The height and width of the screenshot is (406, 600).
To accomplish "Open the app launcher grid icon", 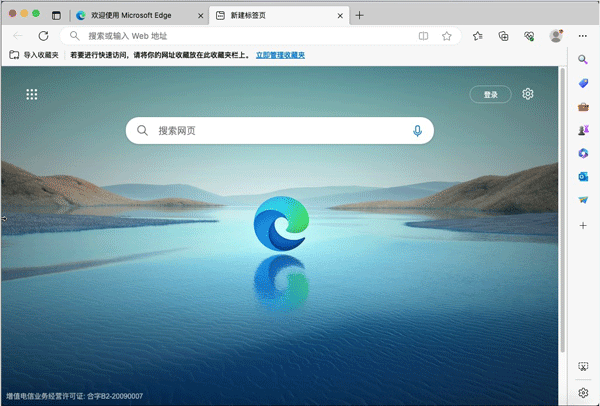I will 32,94.
